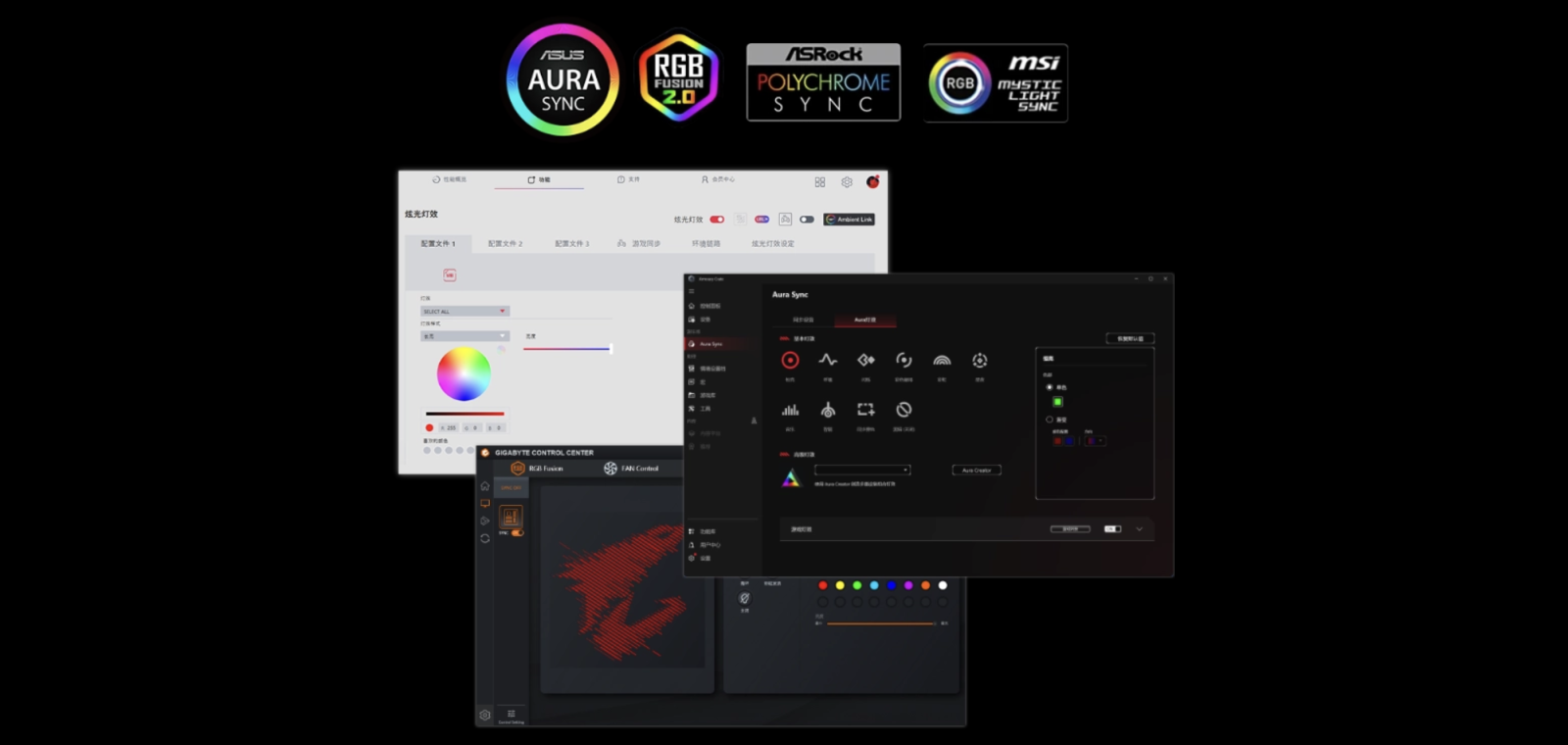
Task: Toggle the SYNC switch under the Gigabyte motherboard
Action: point(516,533)
